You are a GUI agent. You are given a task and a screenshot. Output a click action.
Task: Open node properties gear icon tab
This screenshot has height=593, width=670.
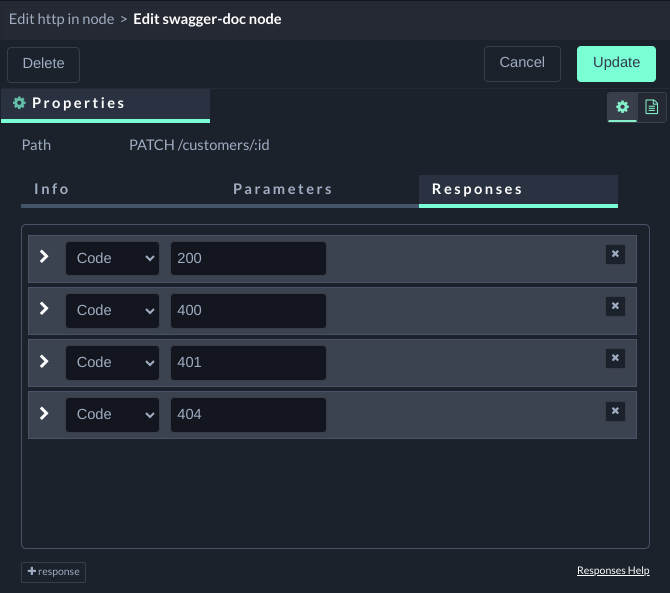(622, 107)
